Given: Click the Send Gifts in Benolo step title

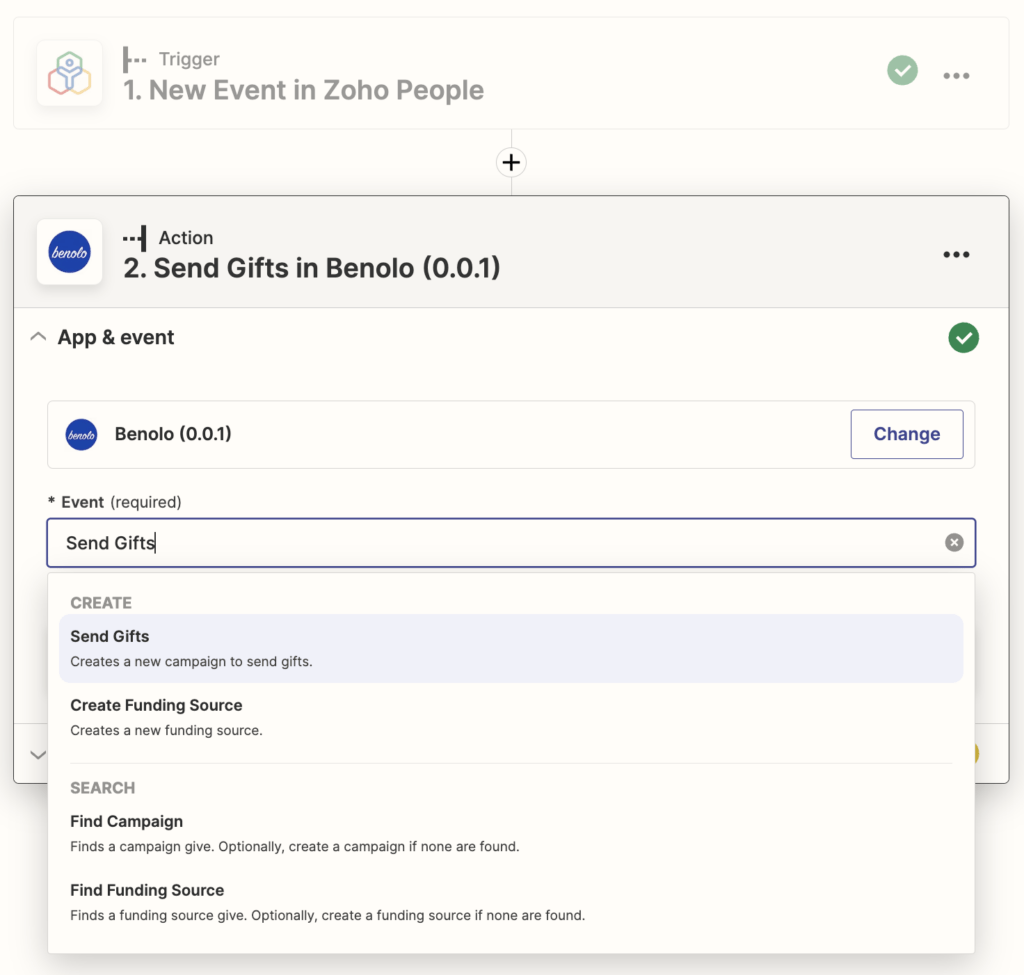Looking at the screenshot, I should (x=312, y=268).
